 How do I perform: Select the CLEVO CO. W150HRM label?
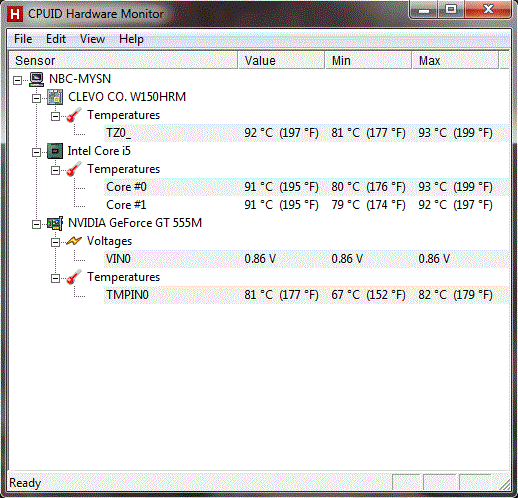pyautogui.click(x=127, y=97)
